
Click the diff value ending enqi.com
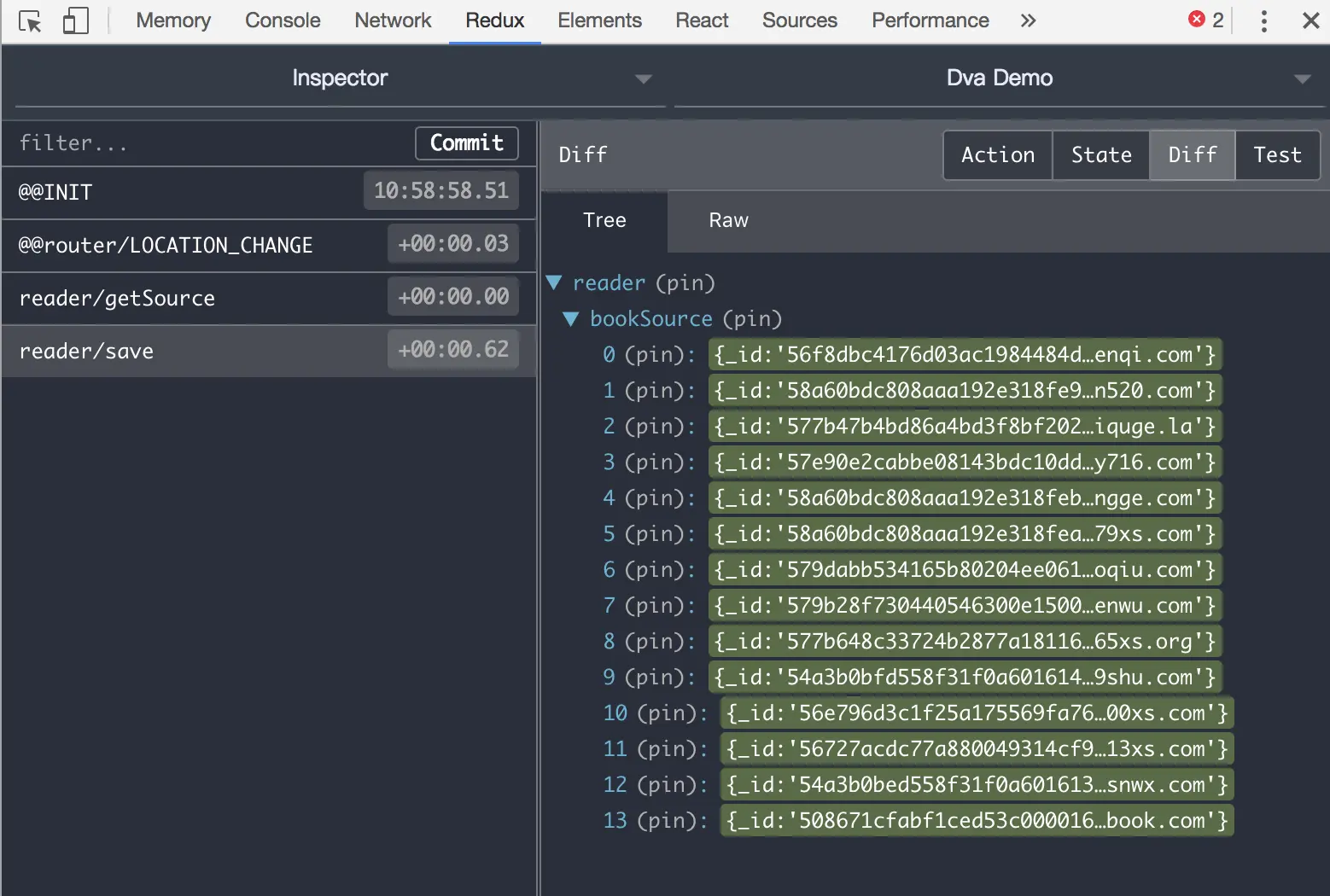[965, 354]
